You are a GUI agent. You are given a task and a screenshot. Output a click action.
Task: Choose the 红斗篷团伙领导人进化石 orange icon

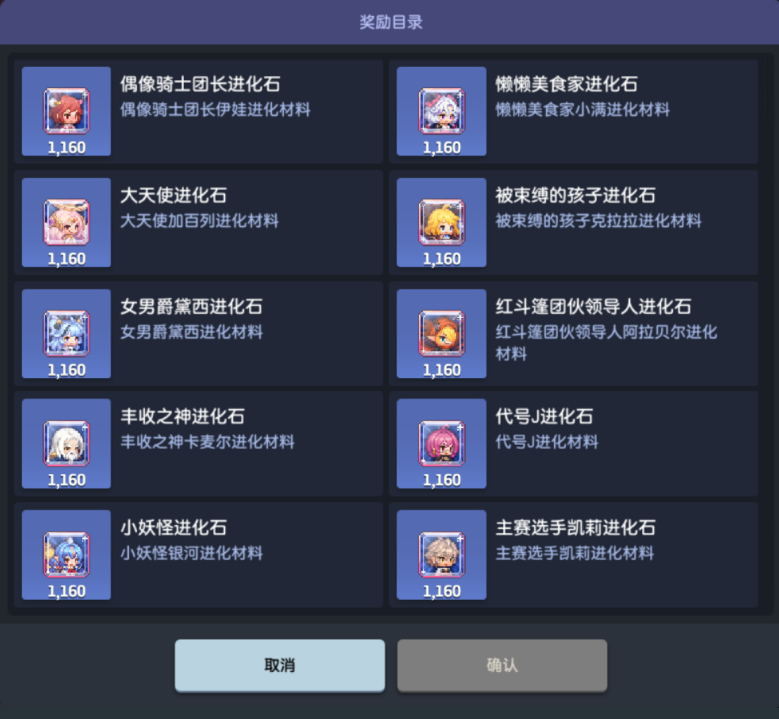(441, 334)
